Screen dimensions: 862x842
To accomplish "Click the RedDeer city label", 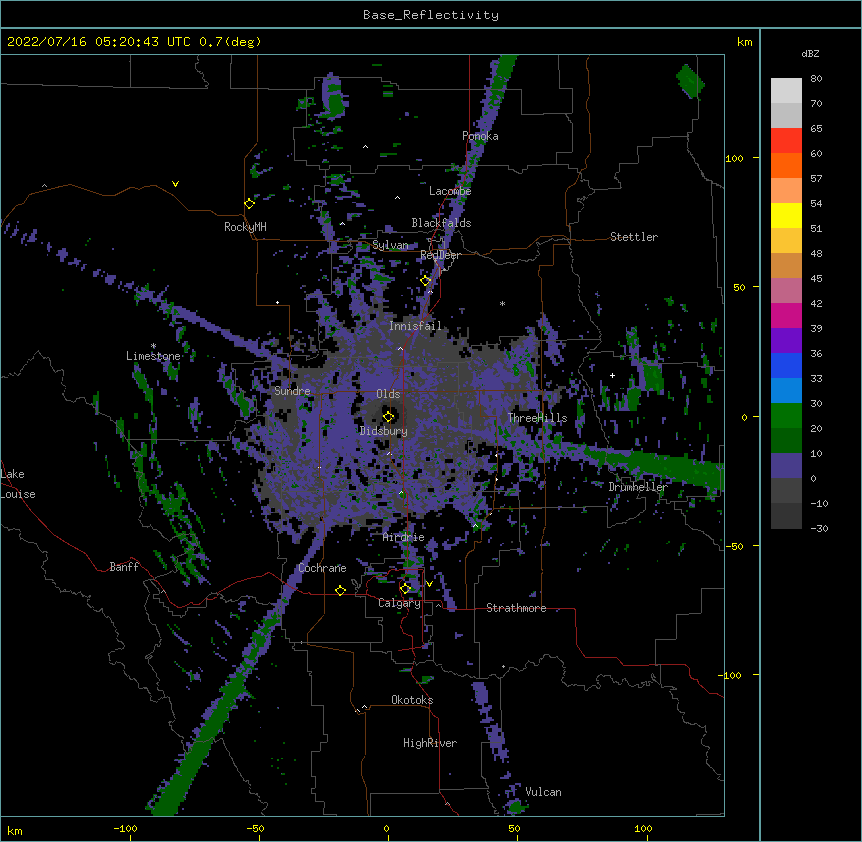I will click(440, 255).
